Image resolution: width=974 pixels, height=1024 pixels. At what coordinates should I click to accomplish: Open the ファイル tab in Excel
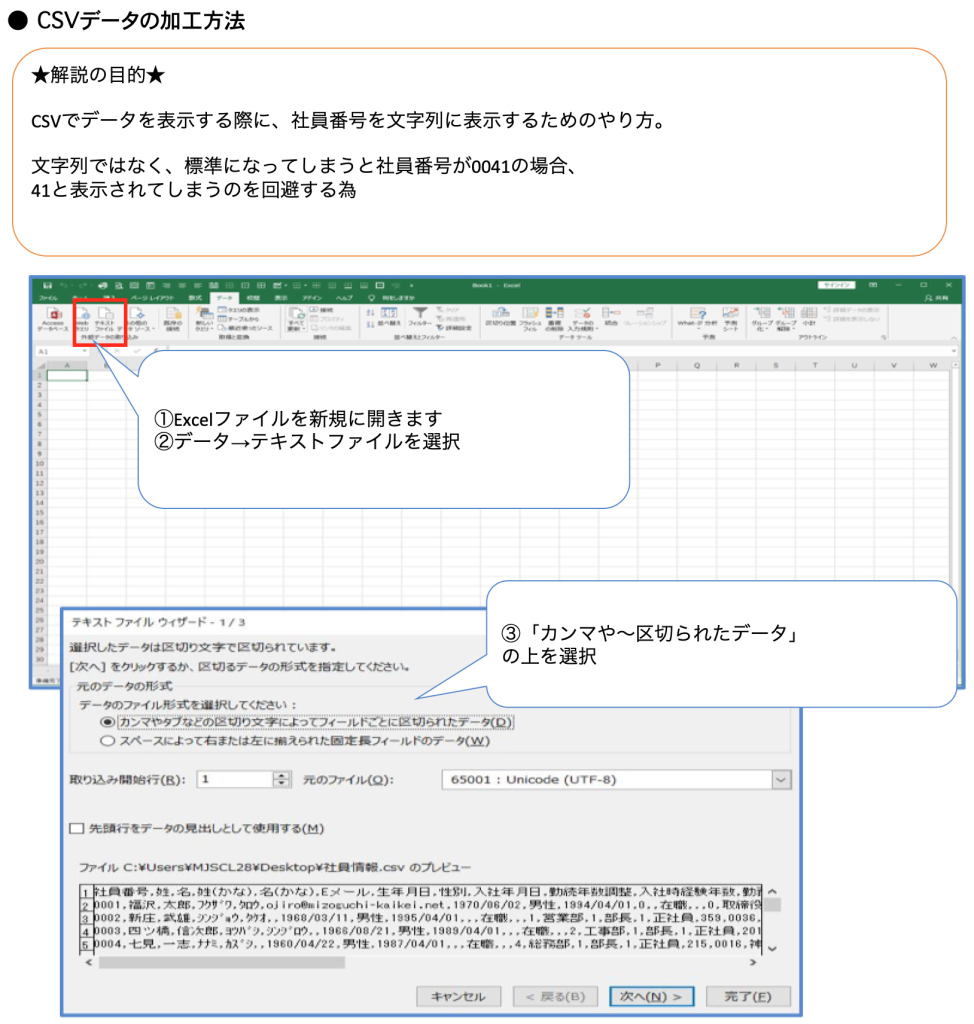click(48, 298)
